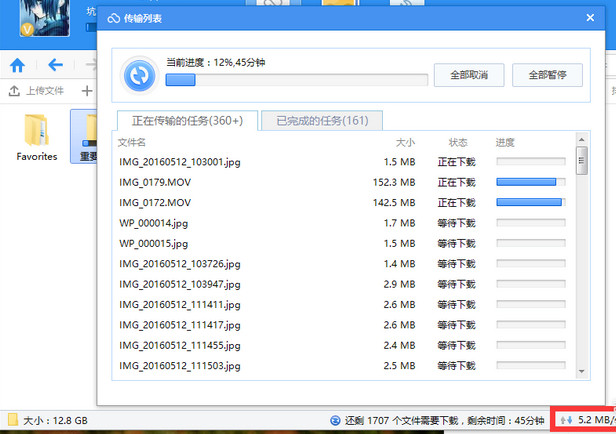Click the upload file icon
This screenshot has width=616, height=434.
pyautogui.click(x=14, y=91)
